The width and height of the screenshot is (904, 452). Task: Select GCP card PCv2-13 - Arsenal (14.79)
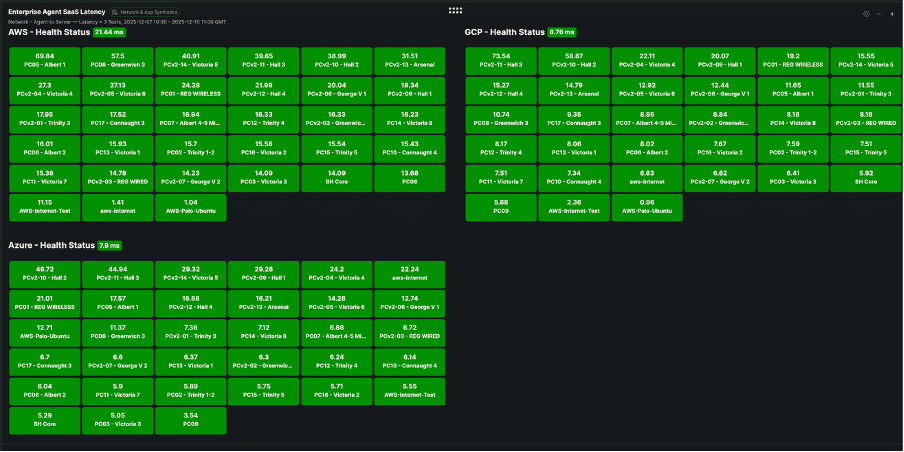click(x=574, y=90)
